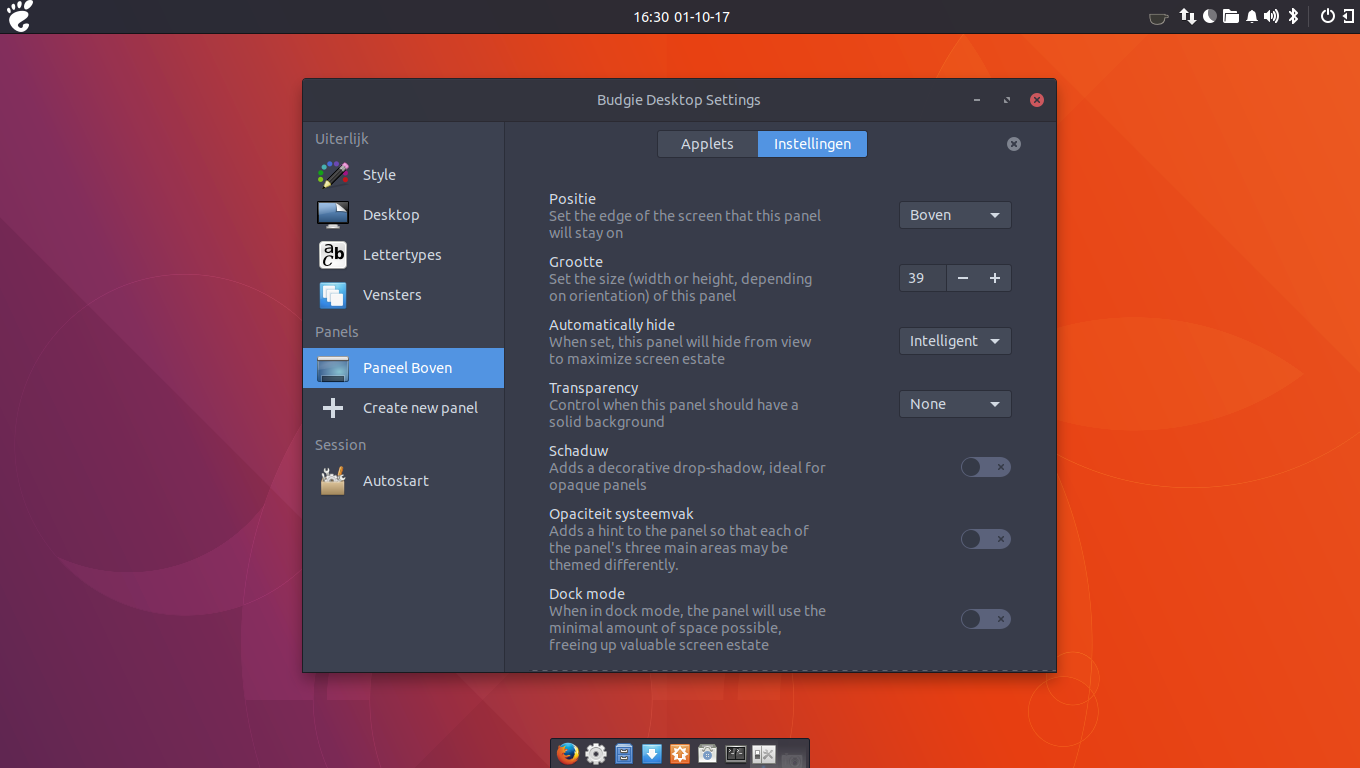This screenshot has width=1360, height=768.
Task: Open the Transparency dropdown set to None
Action: [x=955, y=404]
